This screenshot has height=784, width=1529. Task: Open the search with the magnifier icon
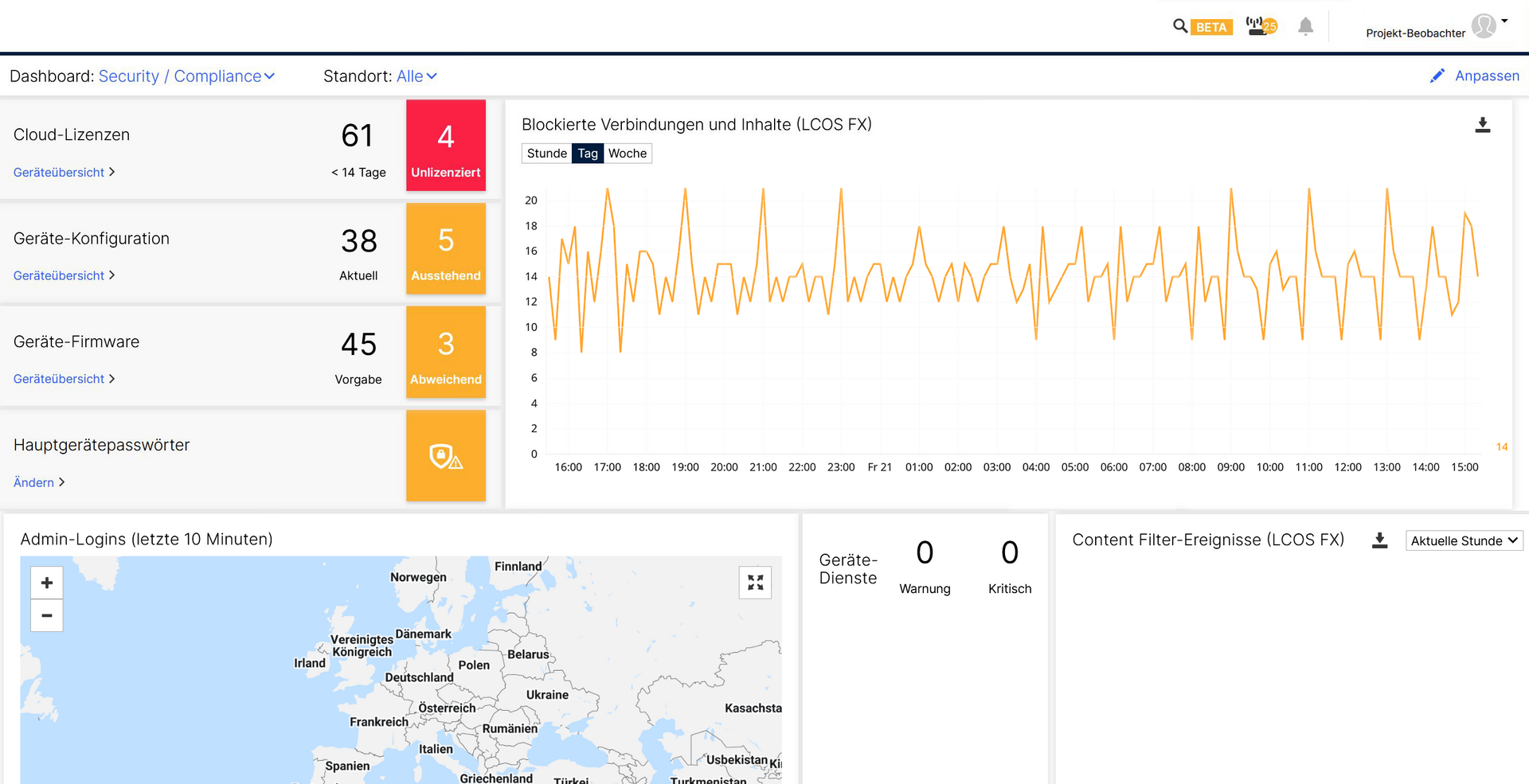(x=1181, y=26)
